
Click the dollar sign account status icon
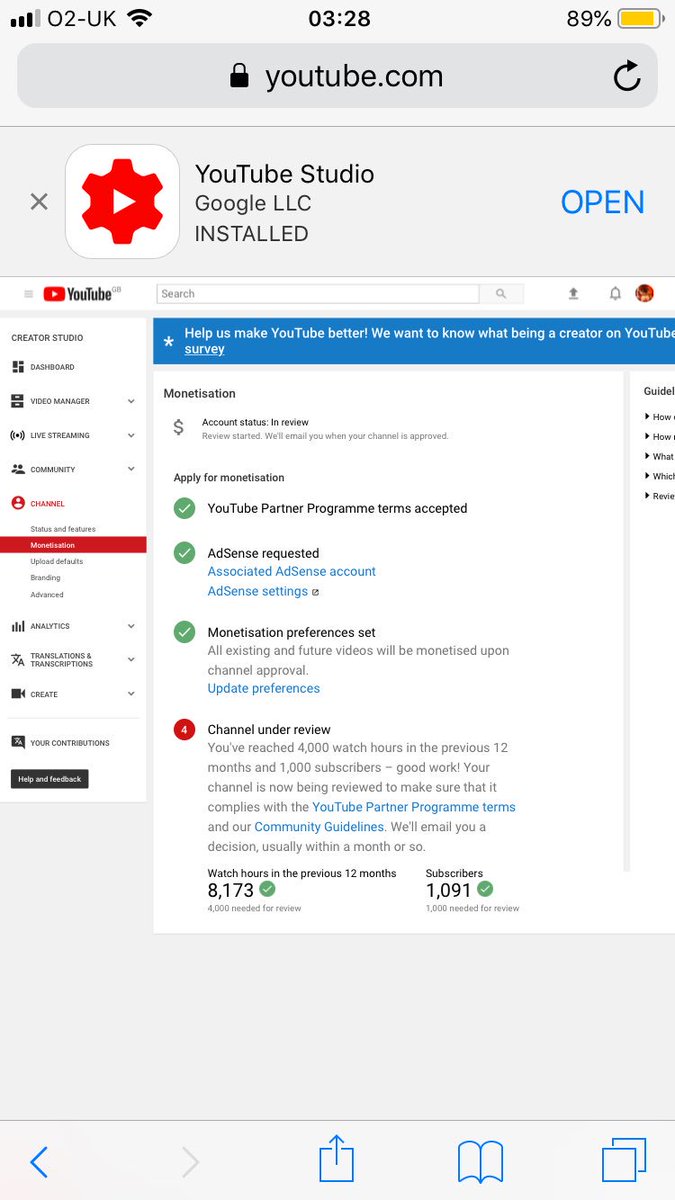click(178, 428)
